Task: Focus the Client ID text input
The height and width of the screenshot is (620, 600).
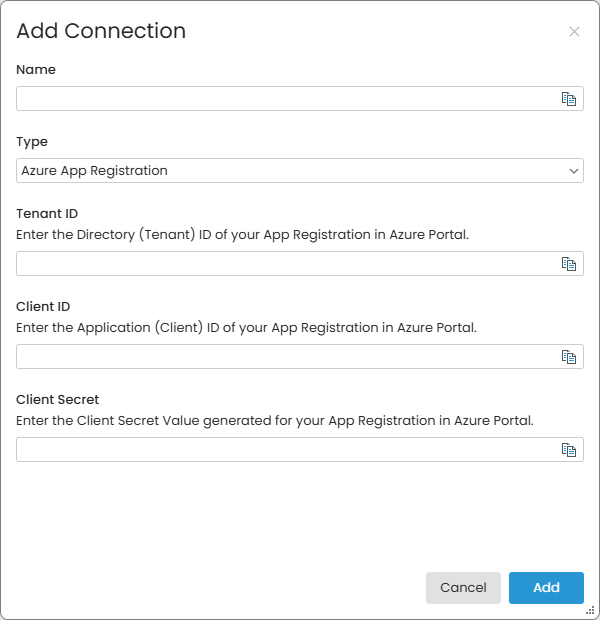Action: [285, 357]
